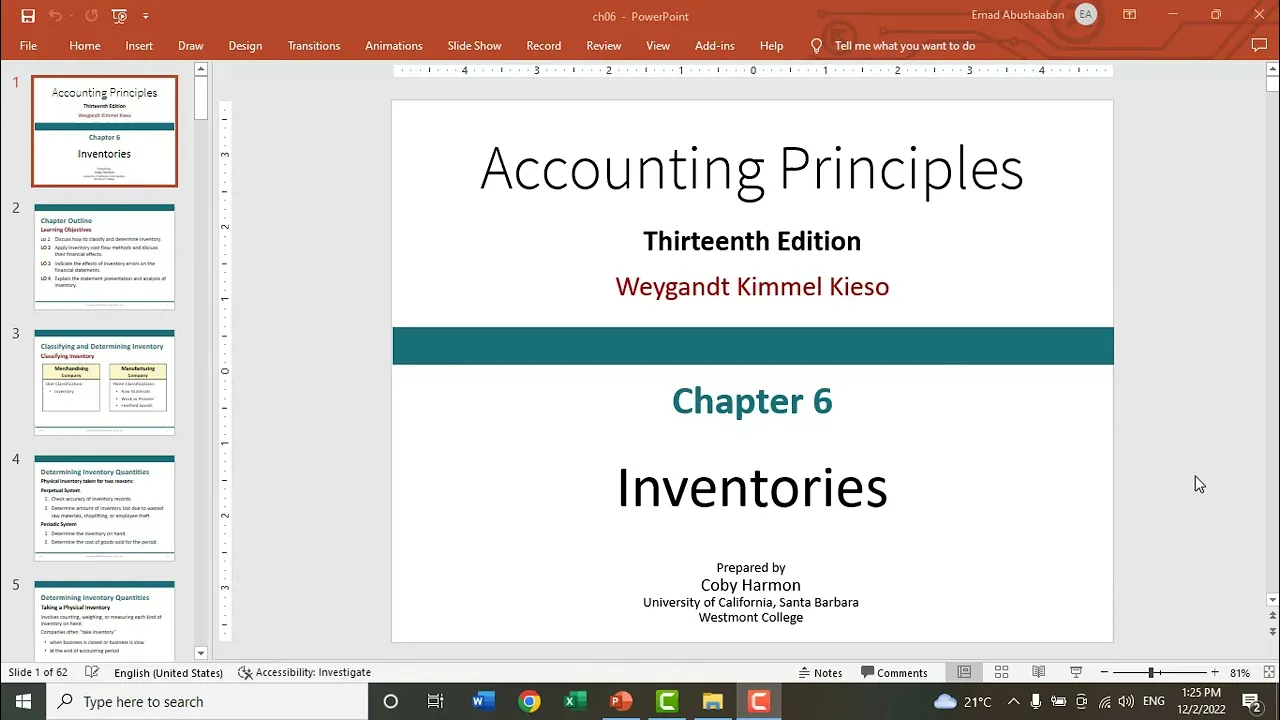Viewport: 1280px width, 720px height.
Task: Click the Weygandt Kimmel Kieso text
Action: (752, 287)
